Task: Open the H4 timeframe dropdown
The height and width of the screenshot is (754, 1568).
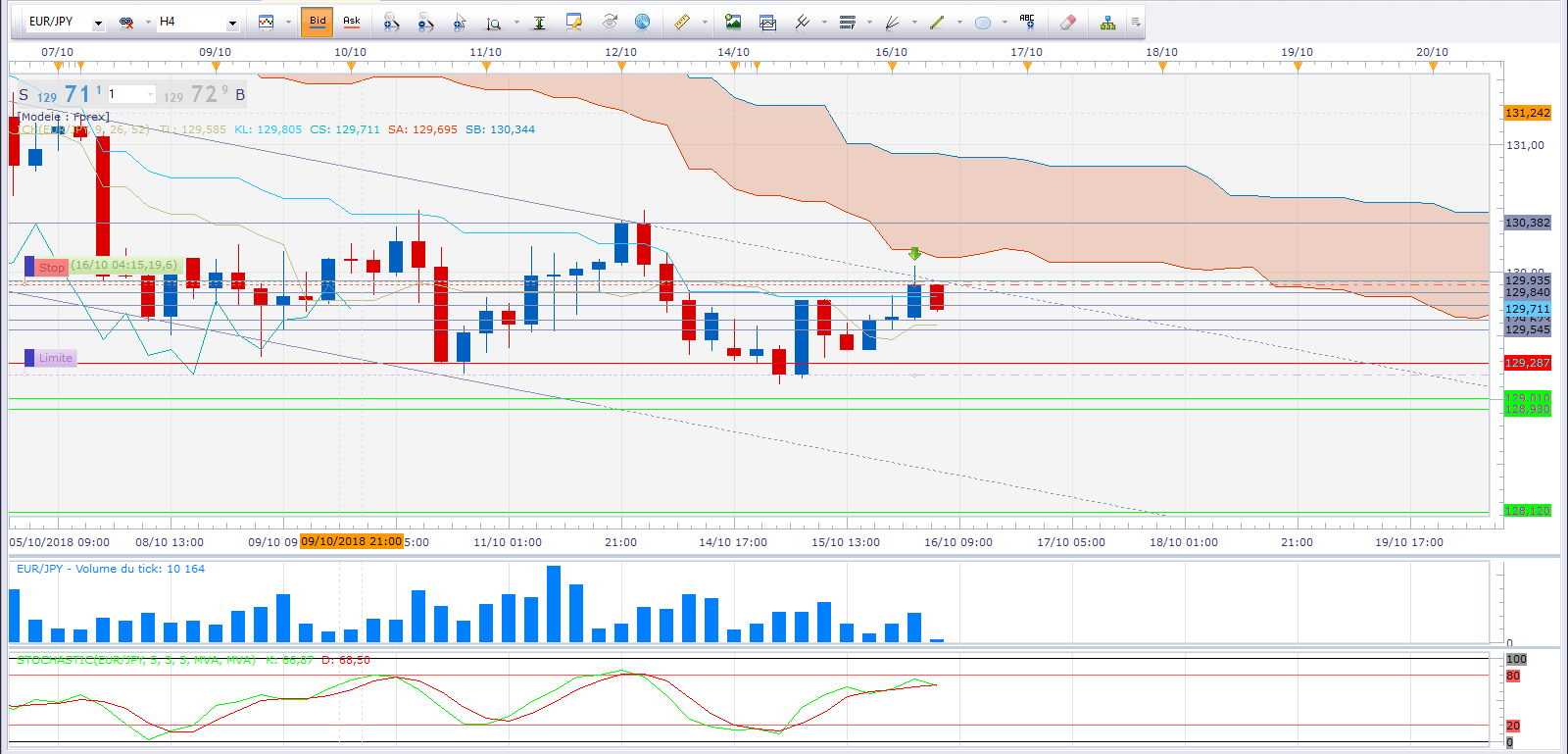Action: tap(232, 23)
